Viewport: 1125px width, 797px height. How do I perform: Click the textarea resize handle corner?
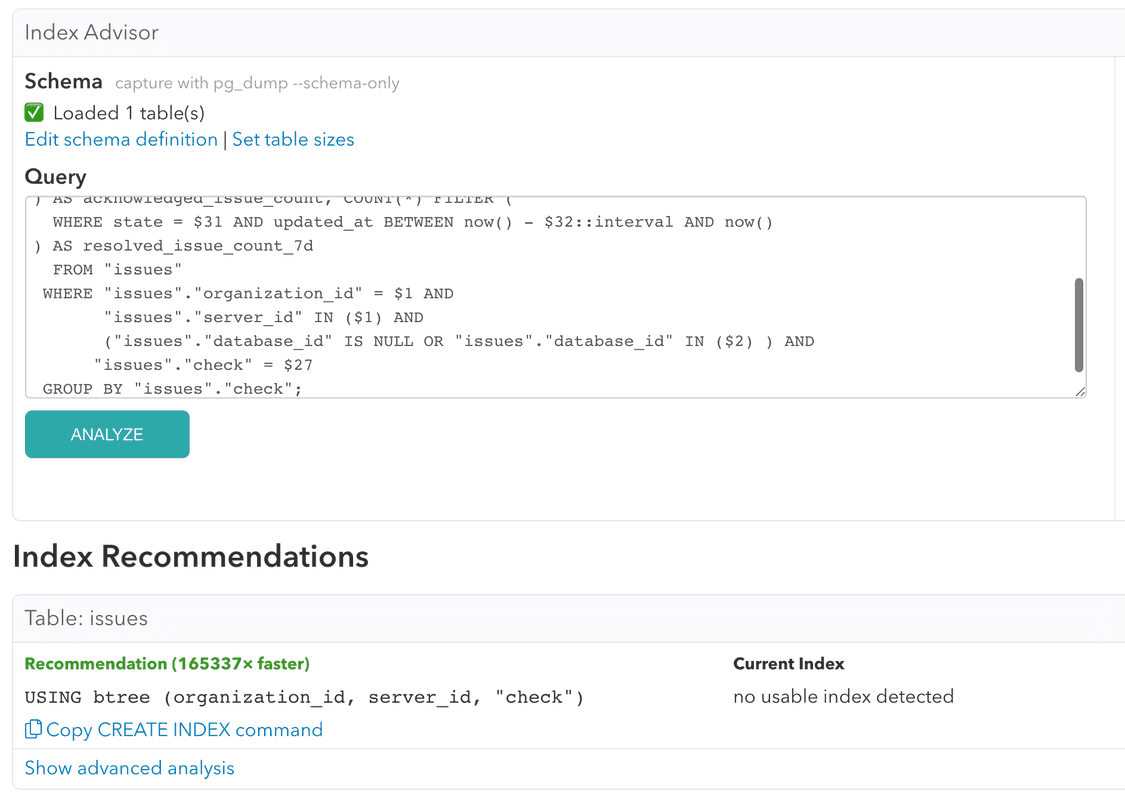pyautogui.click(x=1079, y=390)
